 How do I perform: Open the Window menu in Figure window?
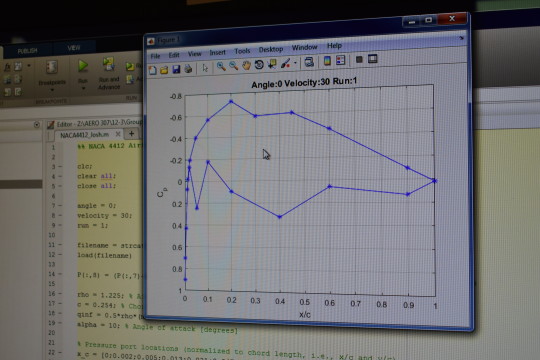(x=304, y=47)
